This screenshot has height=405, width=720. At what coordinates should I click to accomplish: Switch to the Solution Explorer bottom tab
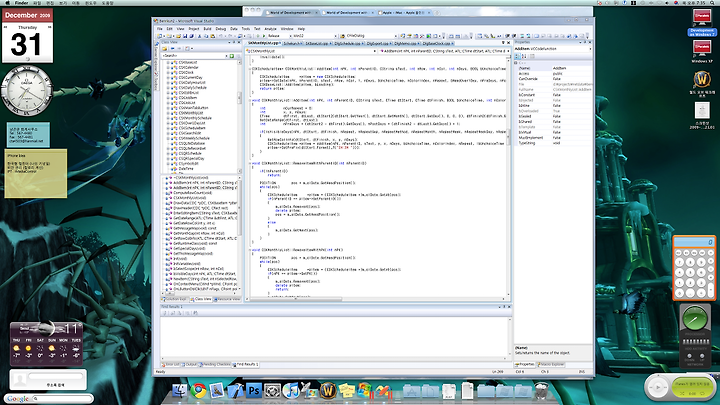click(174, 299)
